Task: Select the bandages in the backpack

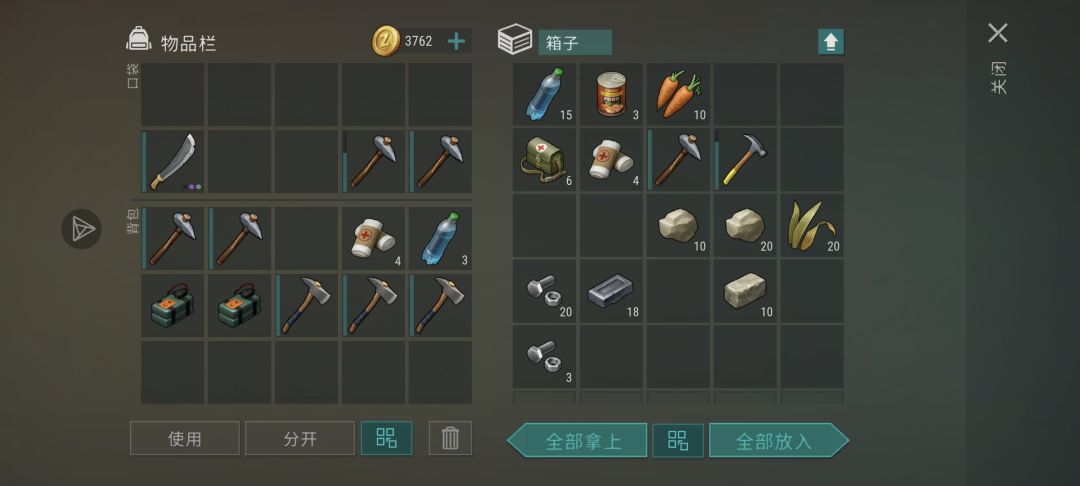Action: click(x=373, y=238)
